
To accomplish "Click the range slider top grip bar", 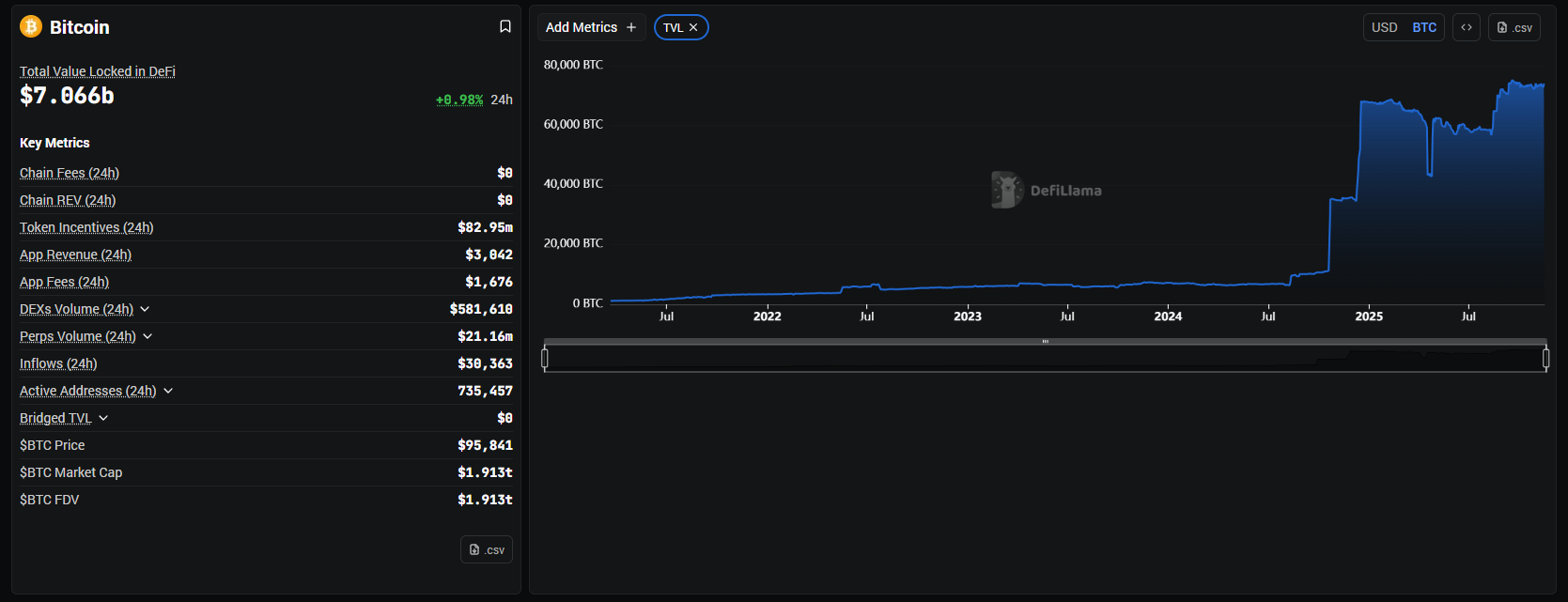I will pos(1045,342).
